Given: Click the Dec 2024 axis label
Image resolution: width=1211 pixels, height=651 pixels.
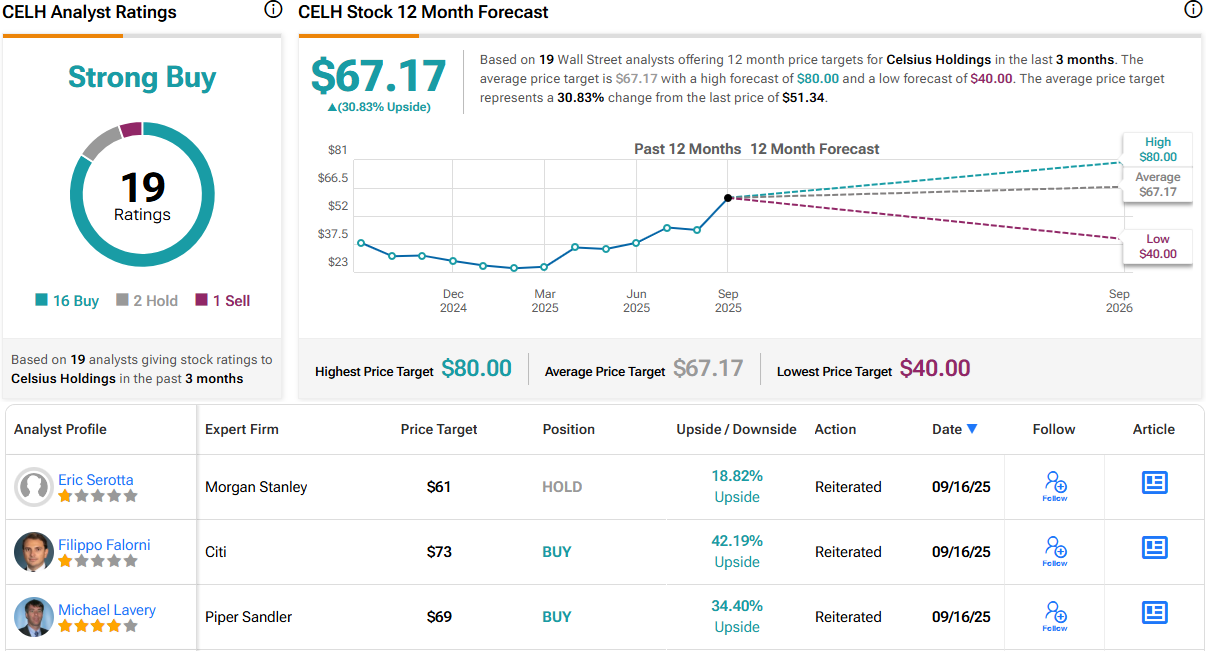Looking at the screenshot, I should point(453,301).
